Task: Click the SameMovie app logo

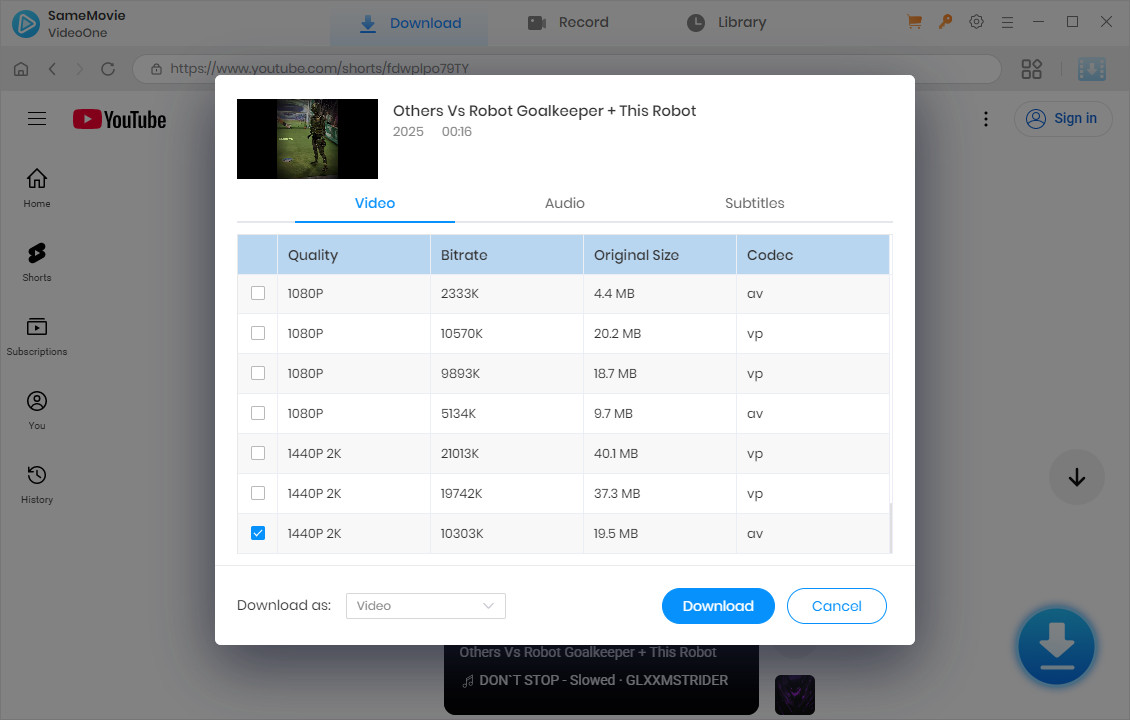Action: click(26, 23)
